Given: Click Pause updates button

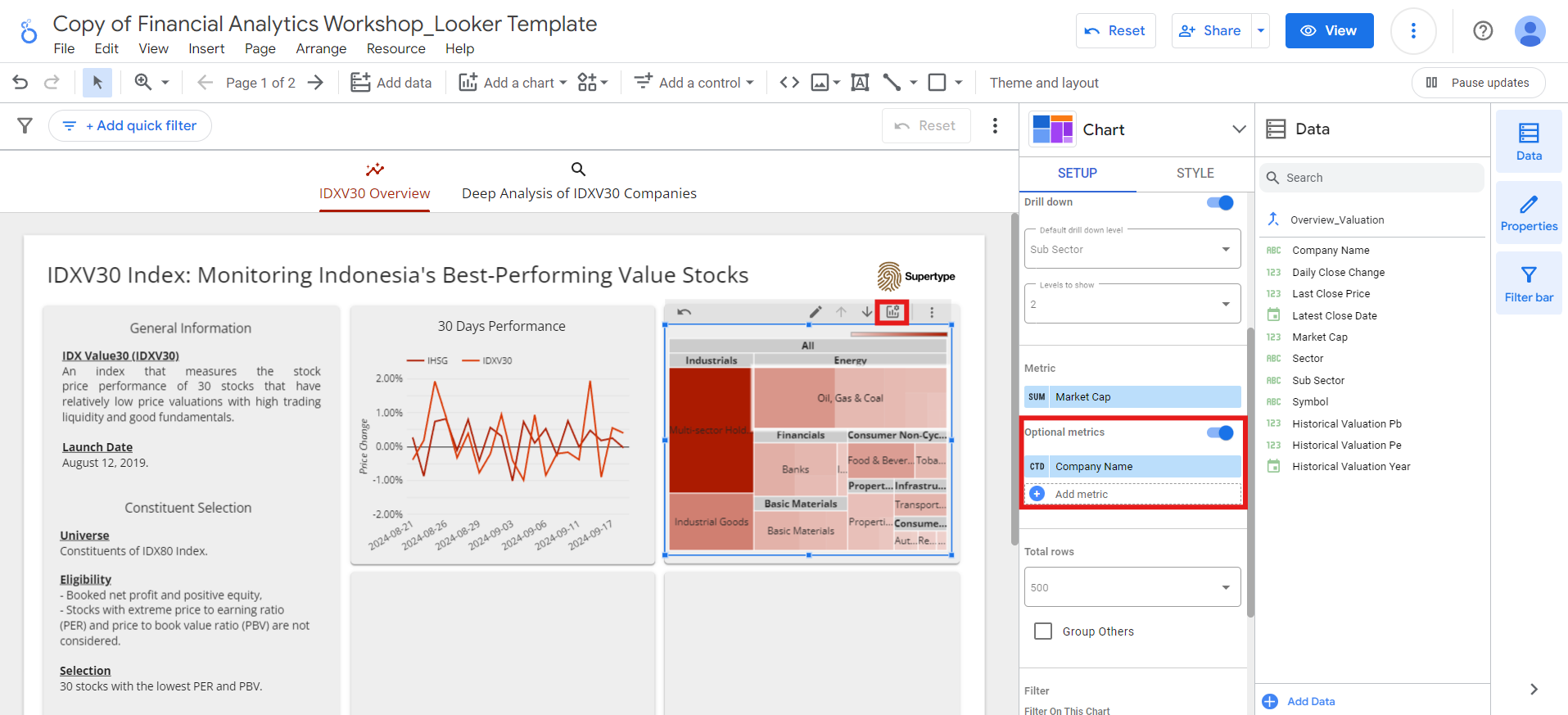Looking at the screenshot, I should [1478, 83].
